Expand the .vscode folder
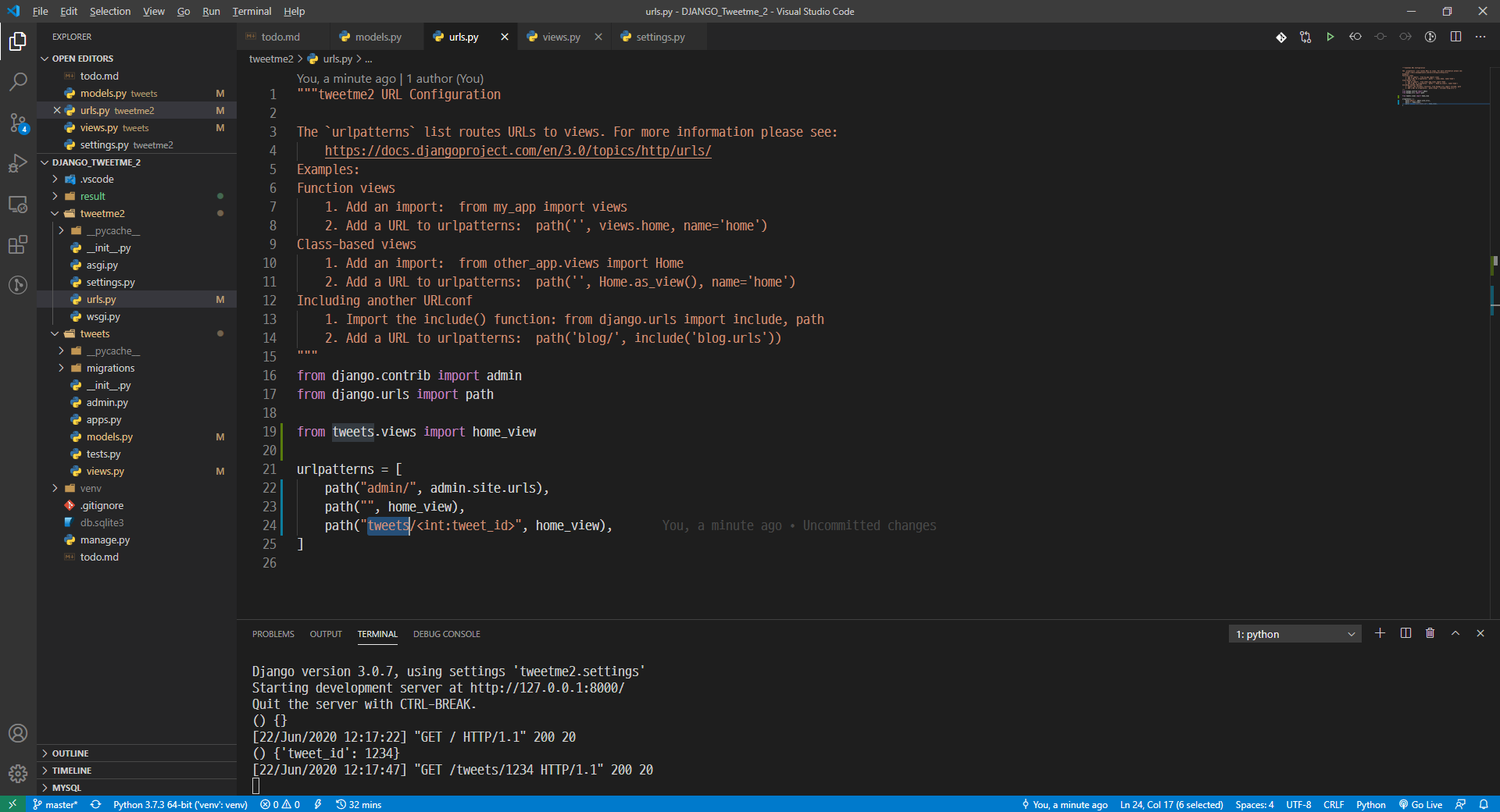This screenshot has height=812, width=1500. tap(137, 179)
